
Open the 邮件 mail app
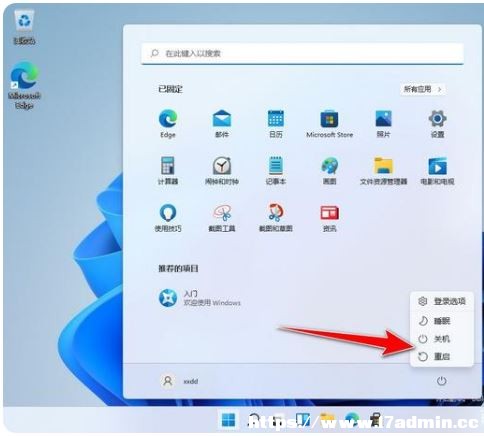point(222,123)
